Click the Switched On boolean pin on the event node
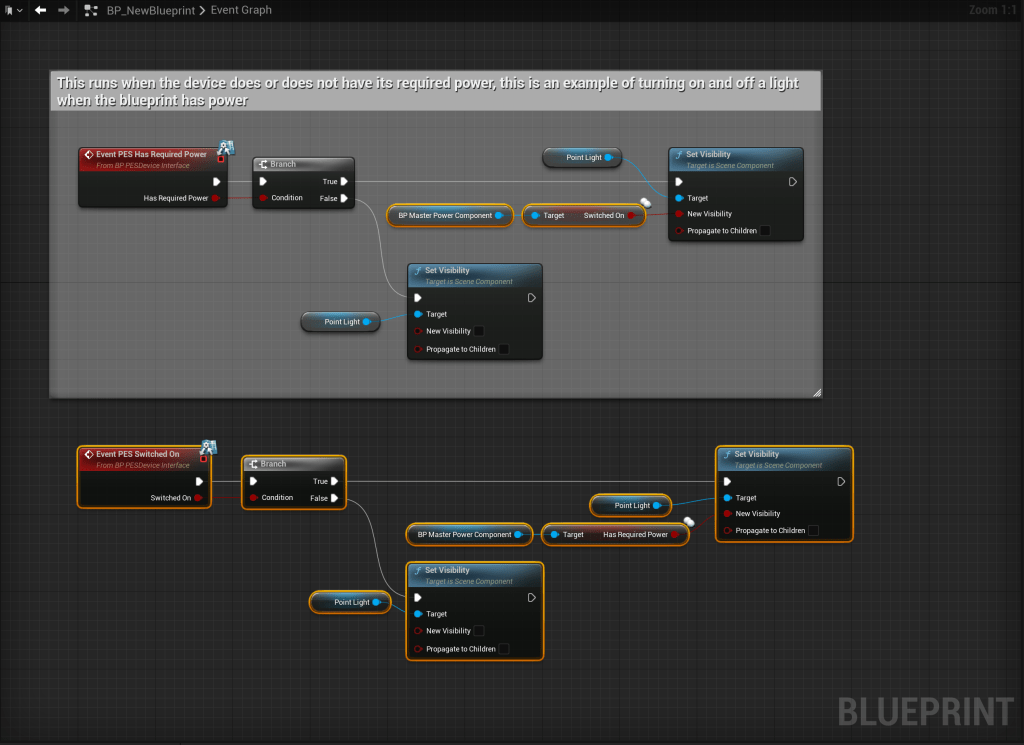The image size is (1024, 745). click(x=199, y=498)
